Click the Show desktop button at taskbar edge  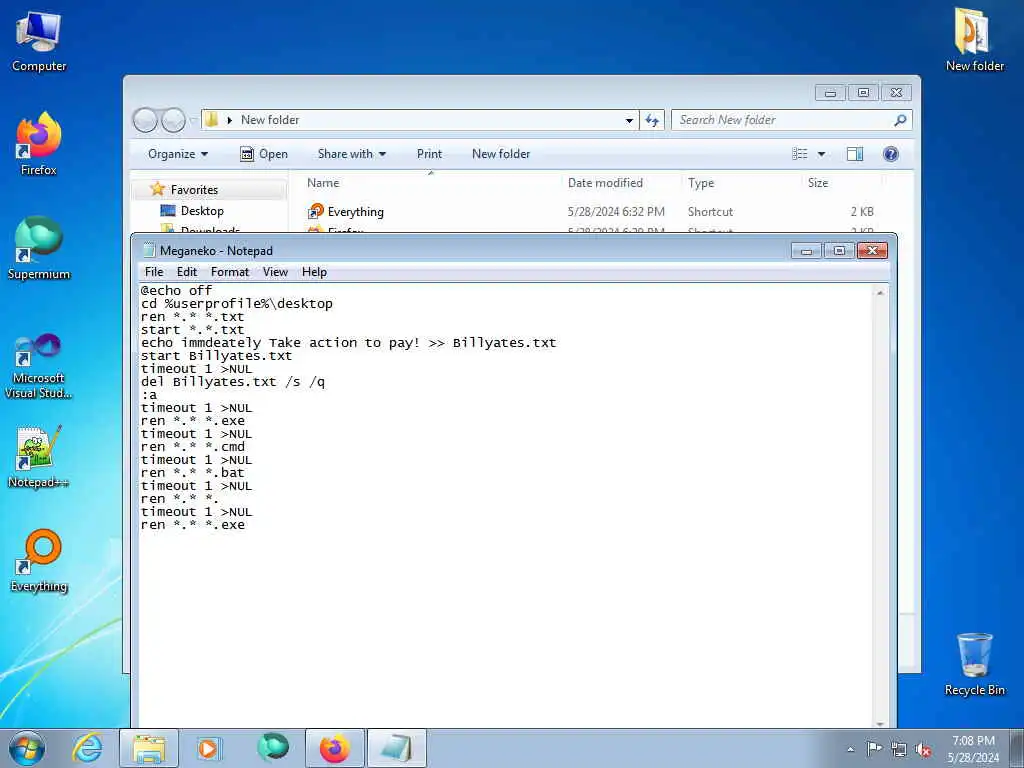1017,748
